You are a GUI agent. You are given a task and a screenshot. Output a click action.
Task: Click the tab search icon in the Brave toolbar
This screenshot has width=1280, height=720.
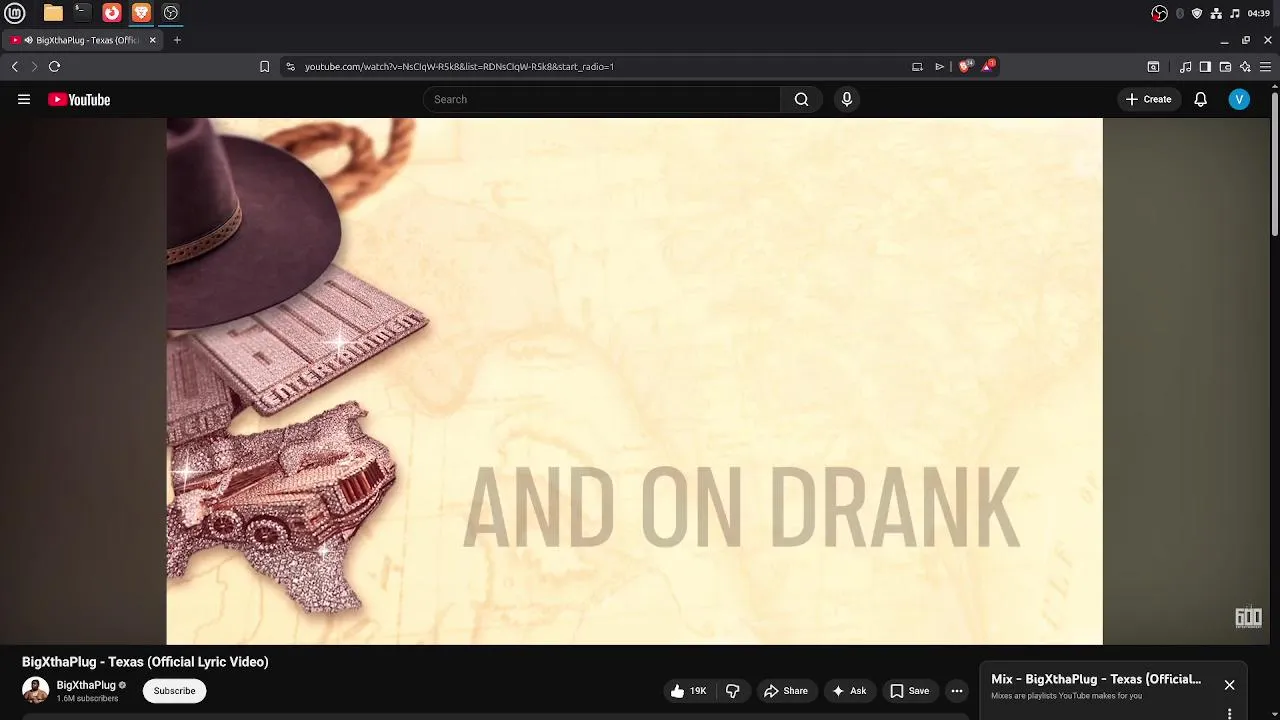[x=1153, y=66]
